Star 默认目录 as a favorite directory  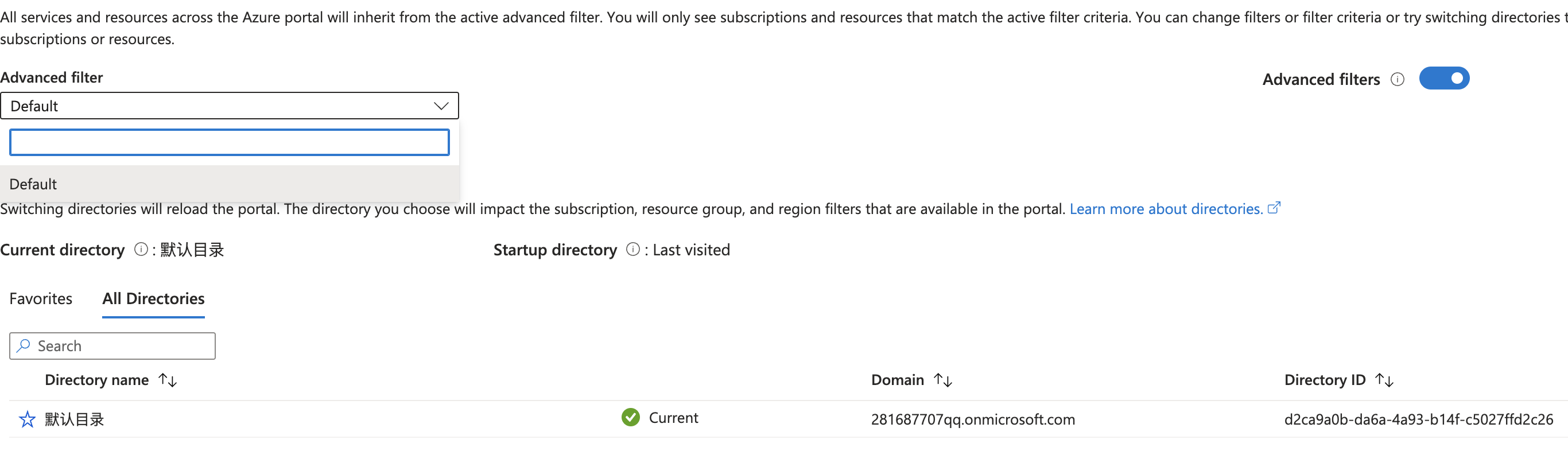pos(27,418)
